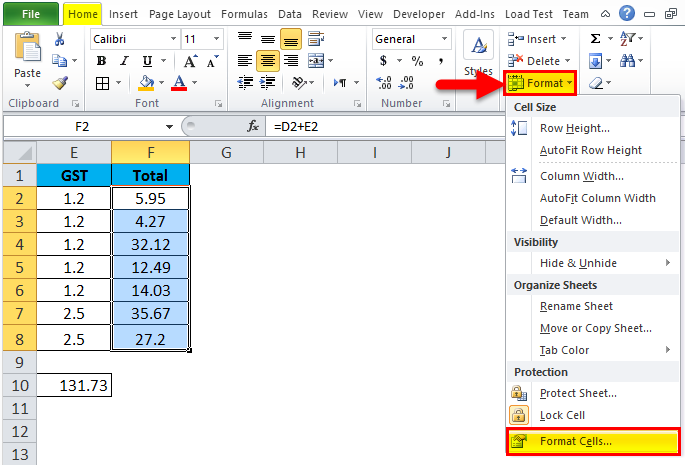Select cell containing 131.73
Image resolution: width=685 pixels, height=465 pixels.
tap(74, 385)
